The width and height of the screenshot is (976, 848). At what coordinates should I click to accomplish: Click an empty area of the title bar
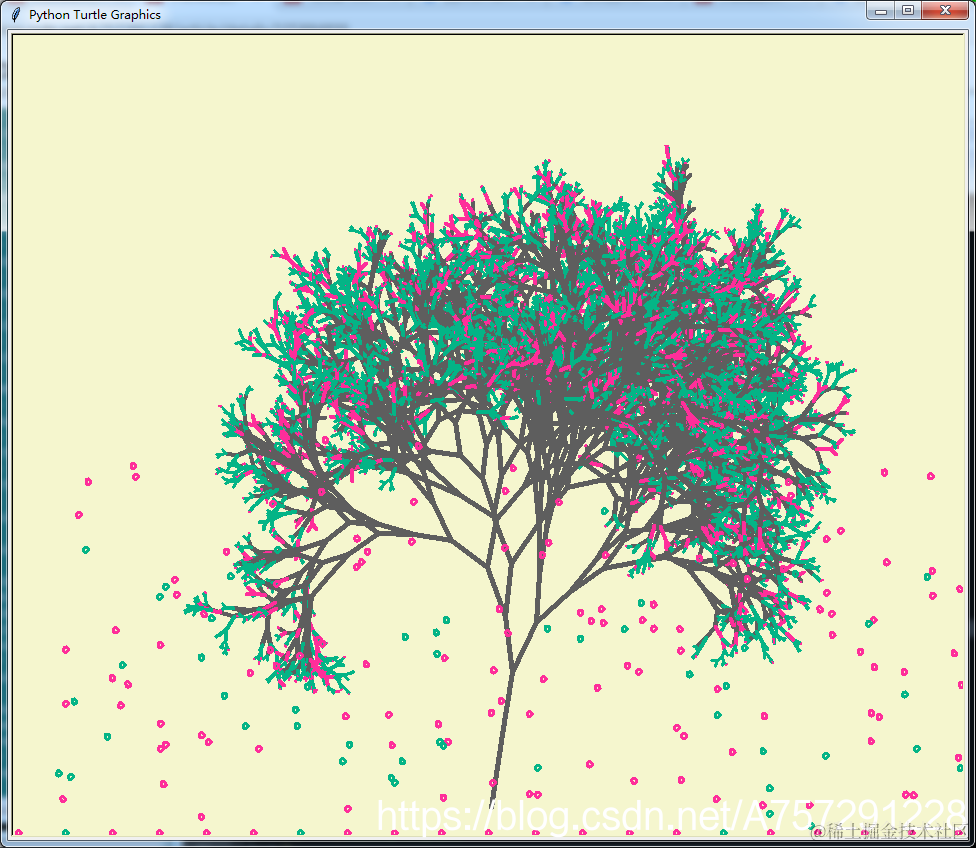(498, 14)
